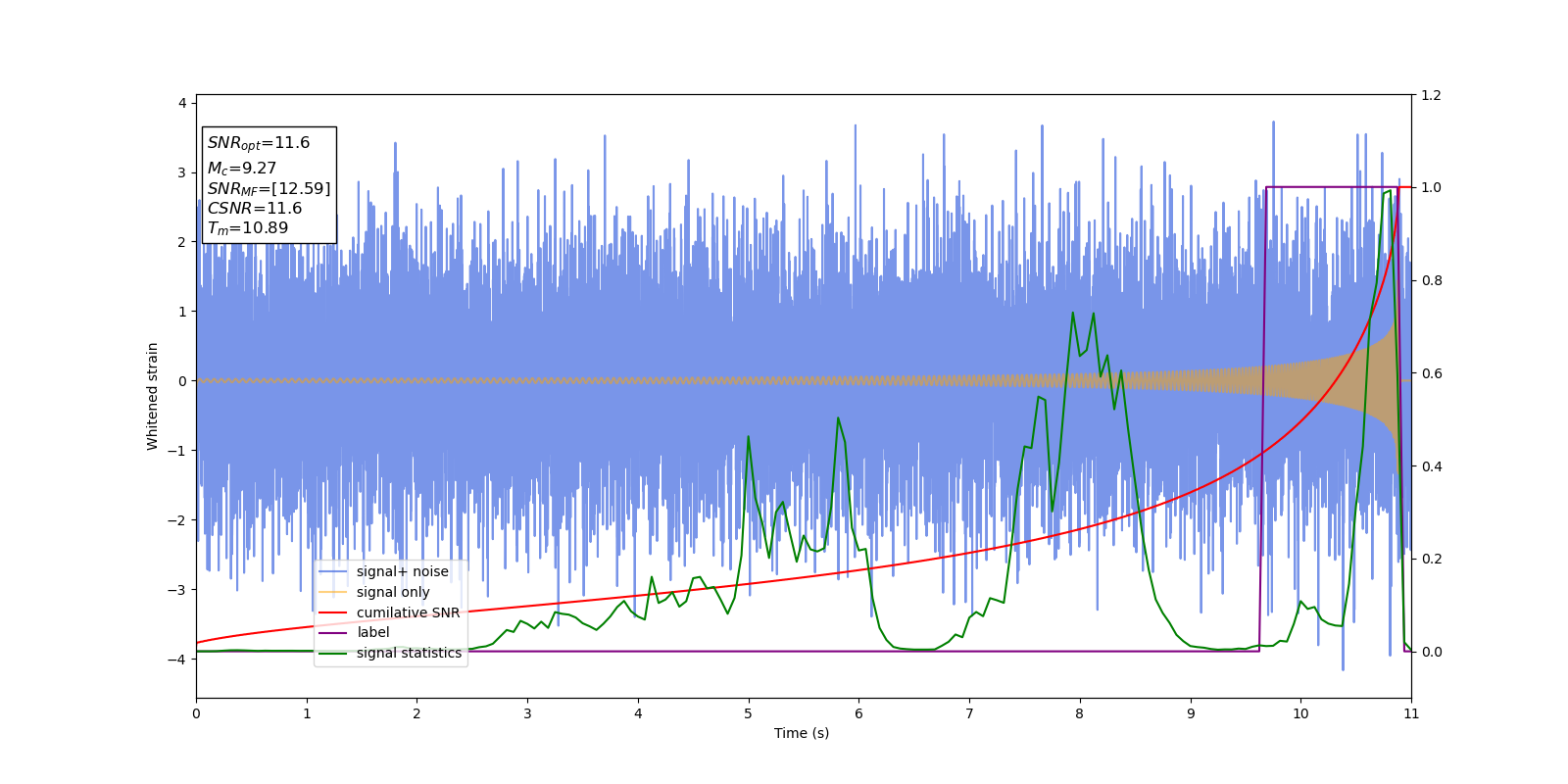Screen dimensions: 1568x784
Task: Click the Tm=10.89 annotation line
Action: pyautogui.click(x=248, y=228)
